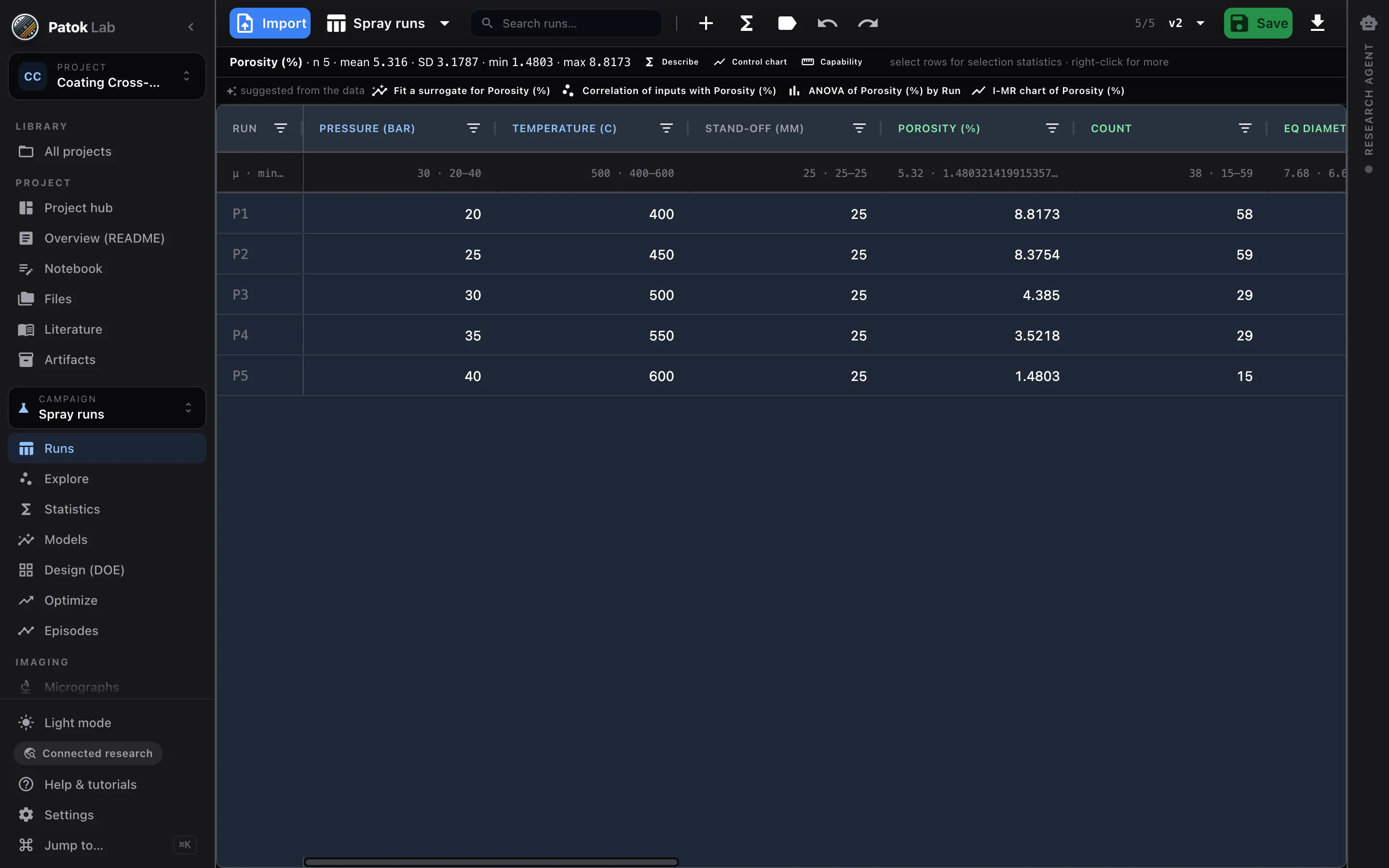
Task: Filter the Pressure (bar) column
Action: (473, 128)
